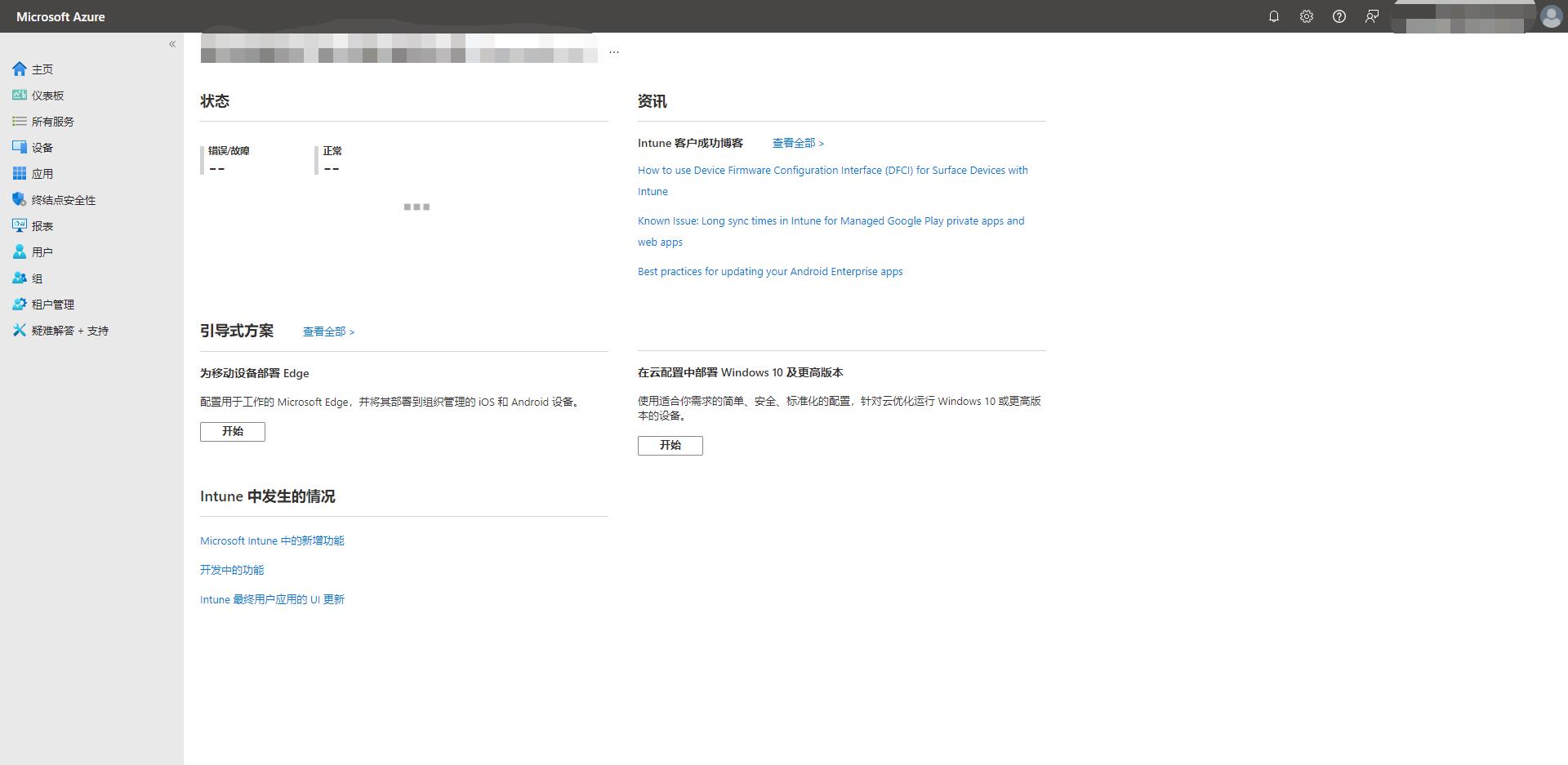Collapse the sidebar with double chevron

click(172, 44)
